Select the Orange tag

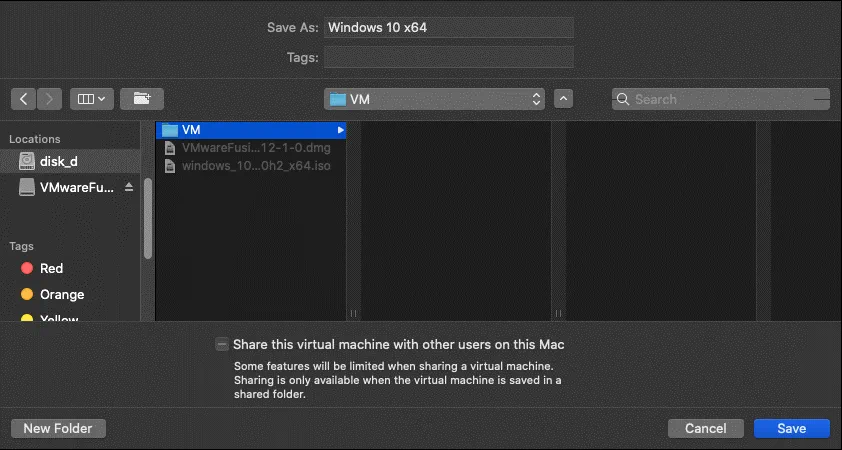coord(61,295)
